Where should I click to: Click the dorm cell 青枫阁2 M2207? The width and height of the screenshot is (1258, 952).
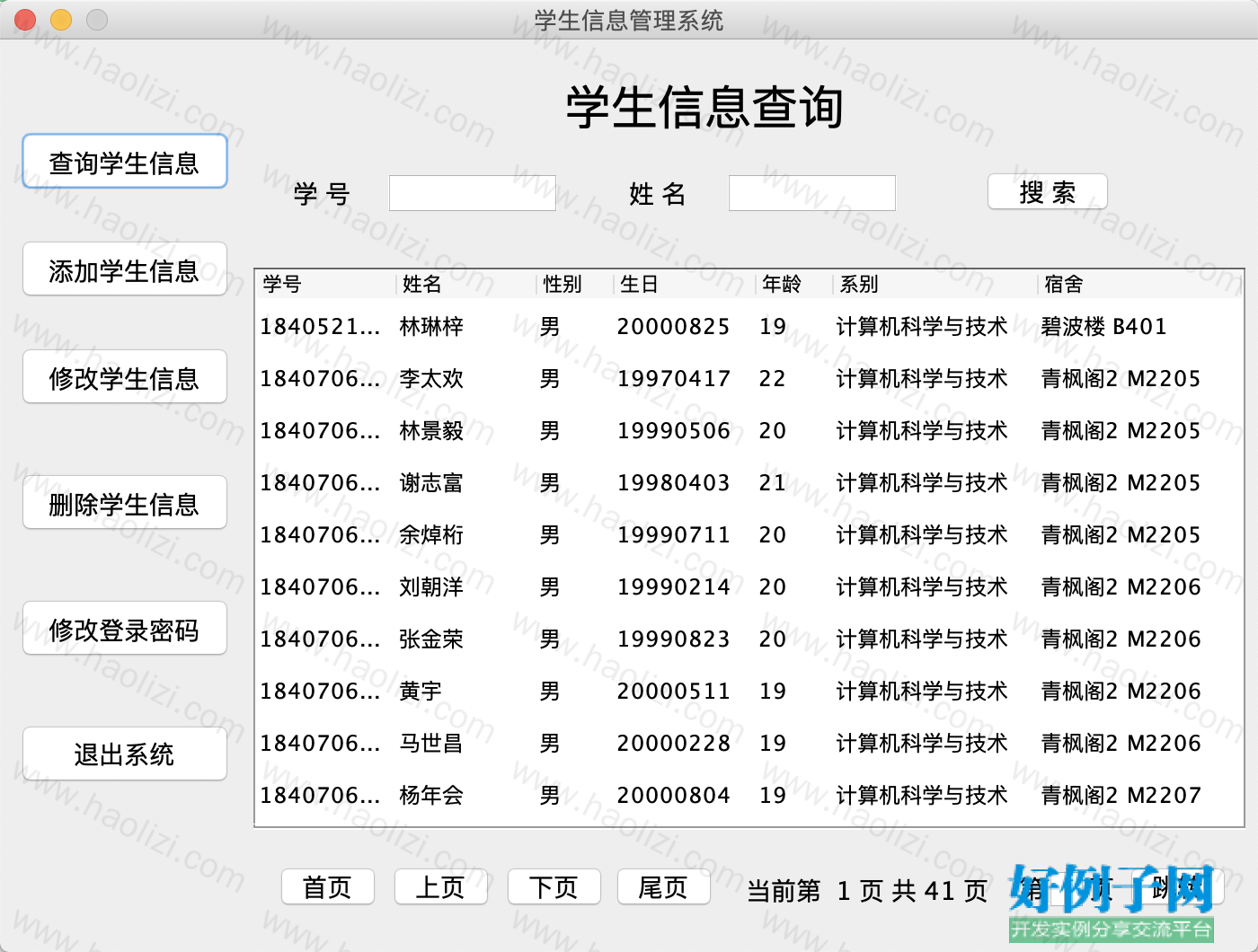tap(1121, 796)
